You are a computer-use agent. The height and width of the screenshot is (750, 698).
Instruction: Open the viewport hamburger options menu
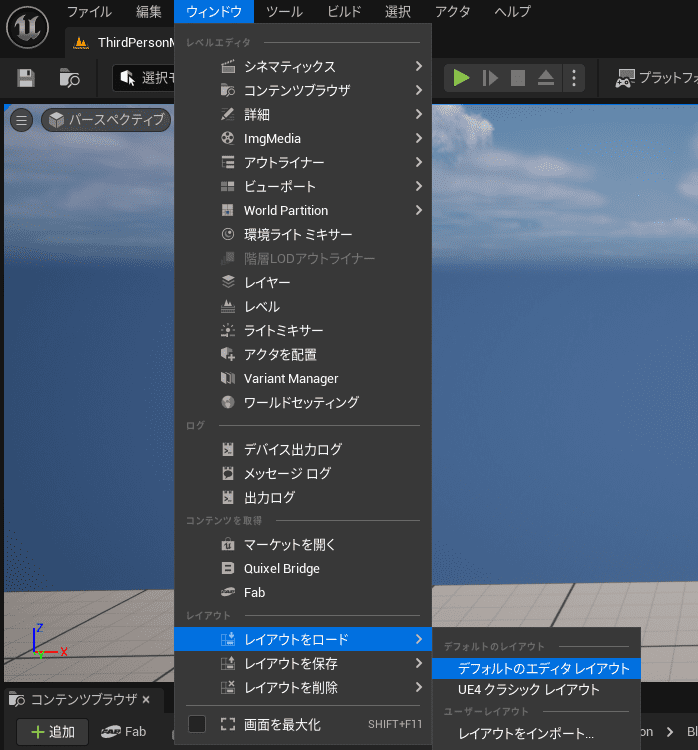click(x=22, y=120)
